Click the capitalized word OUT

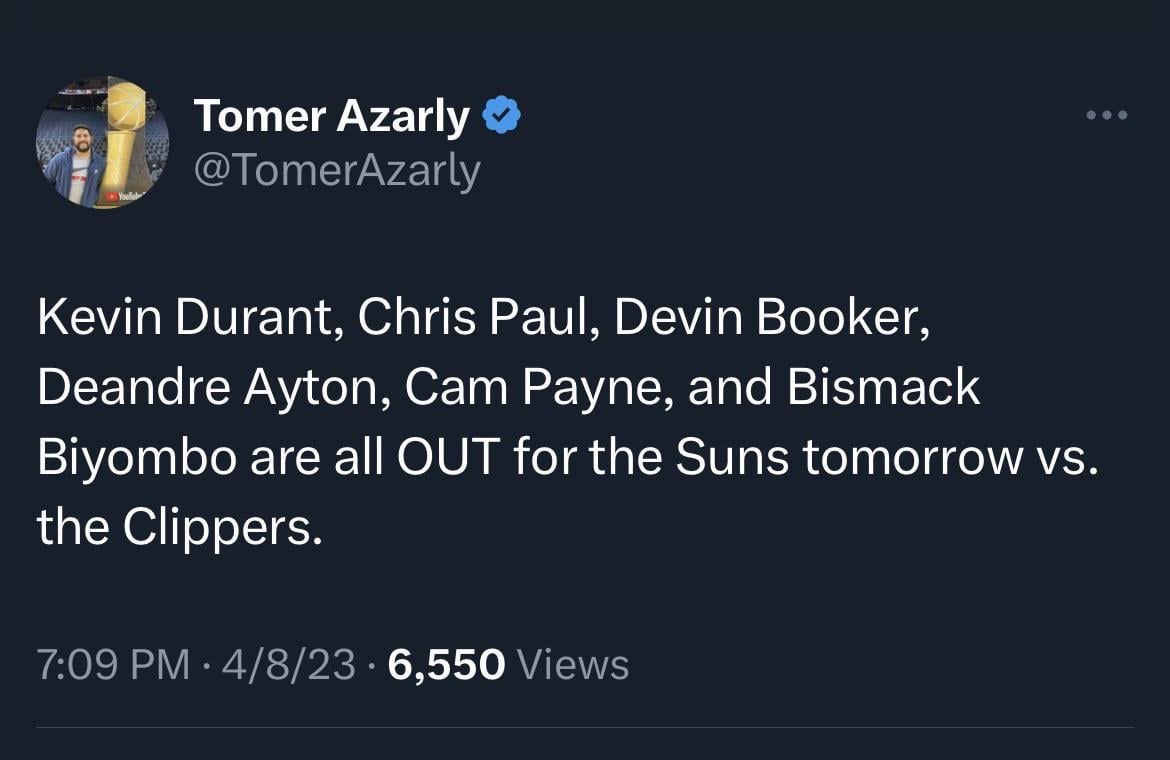448,457
